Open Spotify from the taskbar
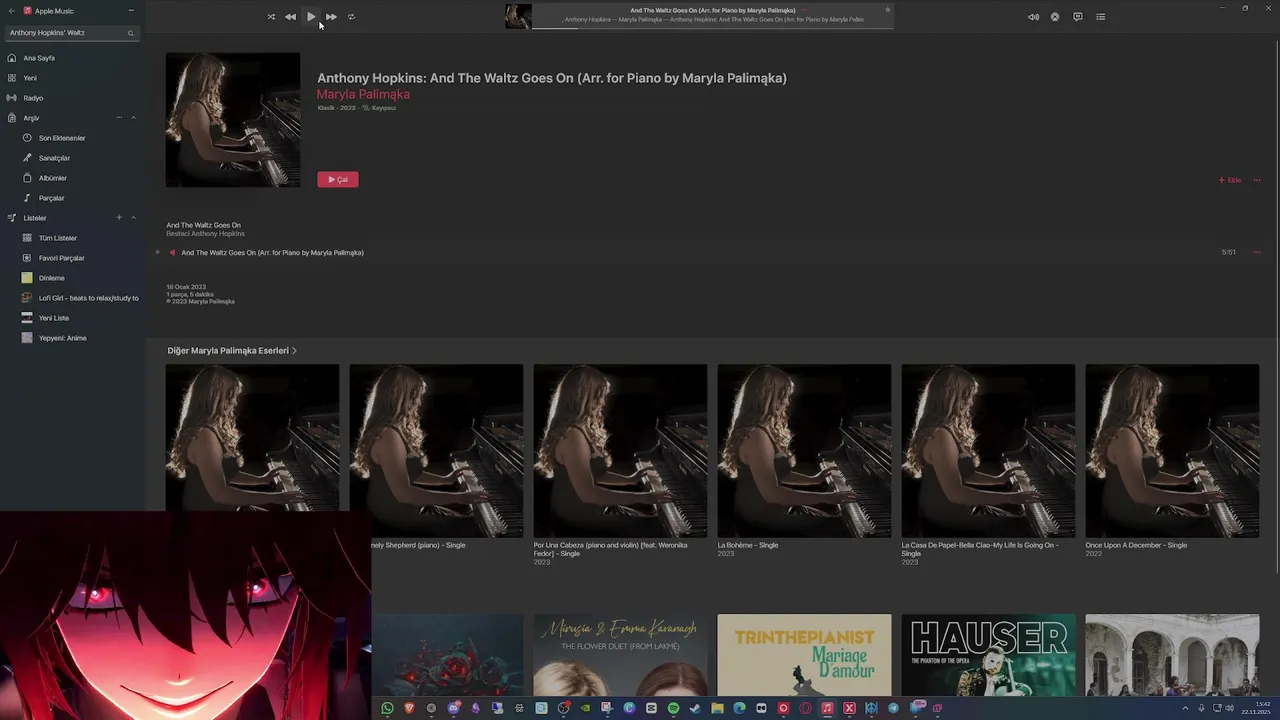 [673, 708]
